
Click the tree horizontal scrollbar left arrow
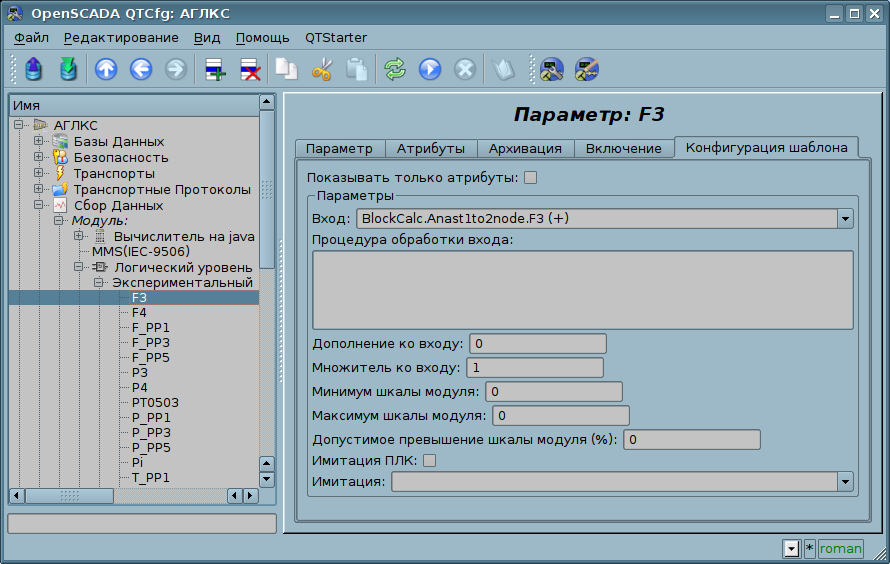click(17, 496)
